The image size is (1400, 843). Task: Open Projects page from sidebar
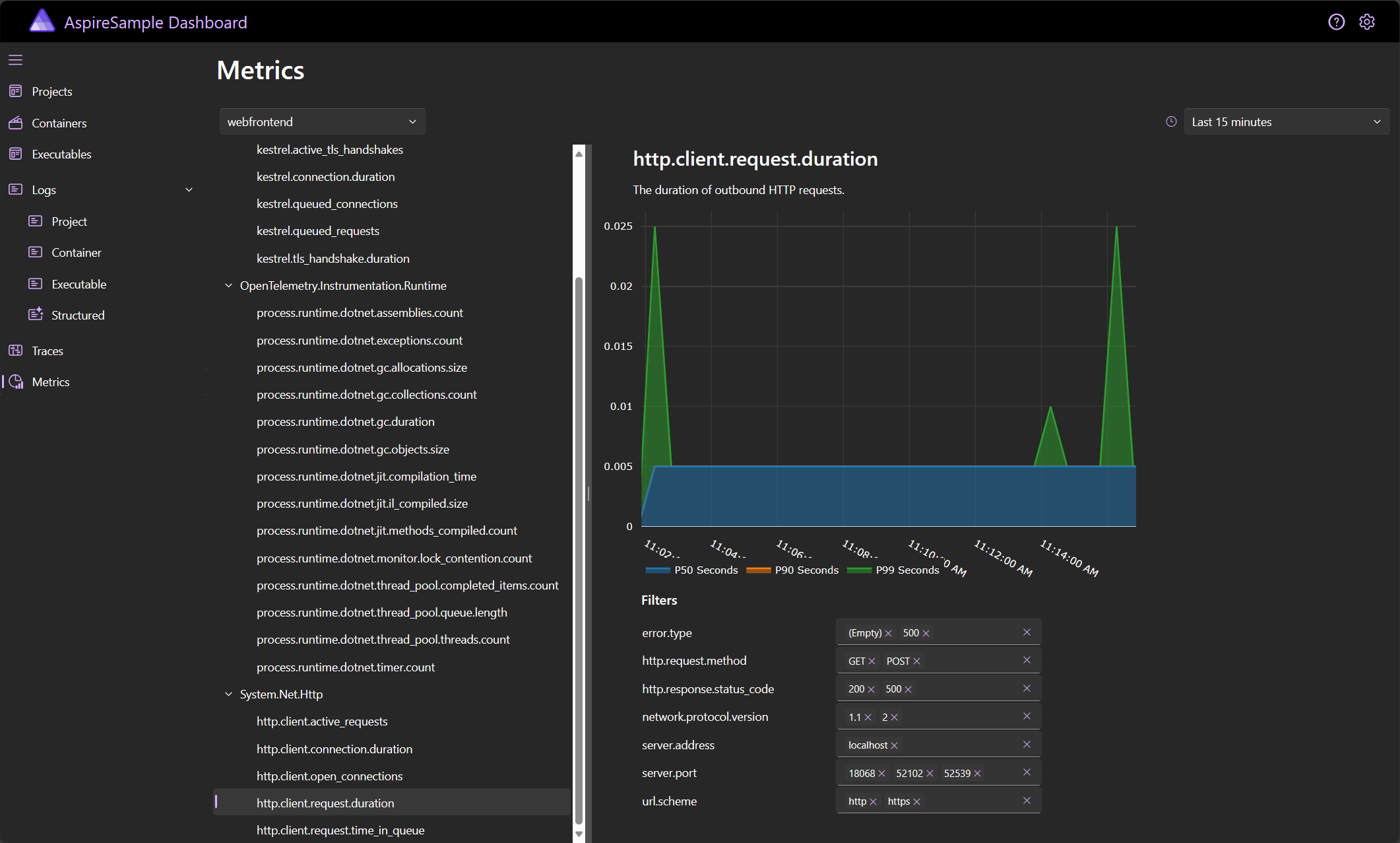point(51,91)
